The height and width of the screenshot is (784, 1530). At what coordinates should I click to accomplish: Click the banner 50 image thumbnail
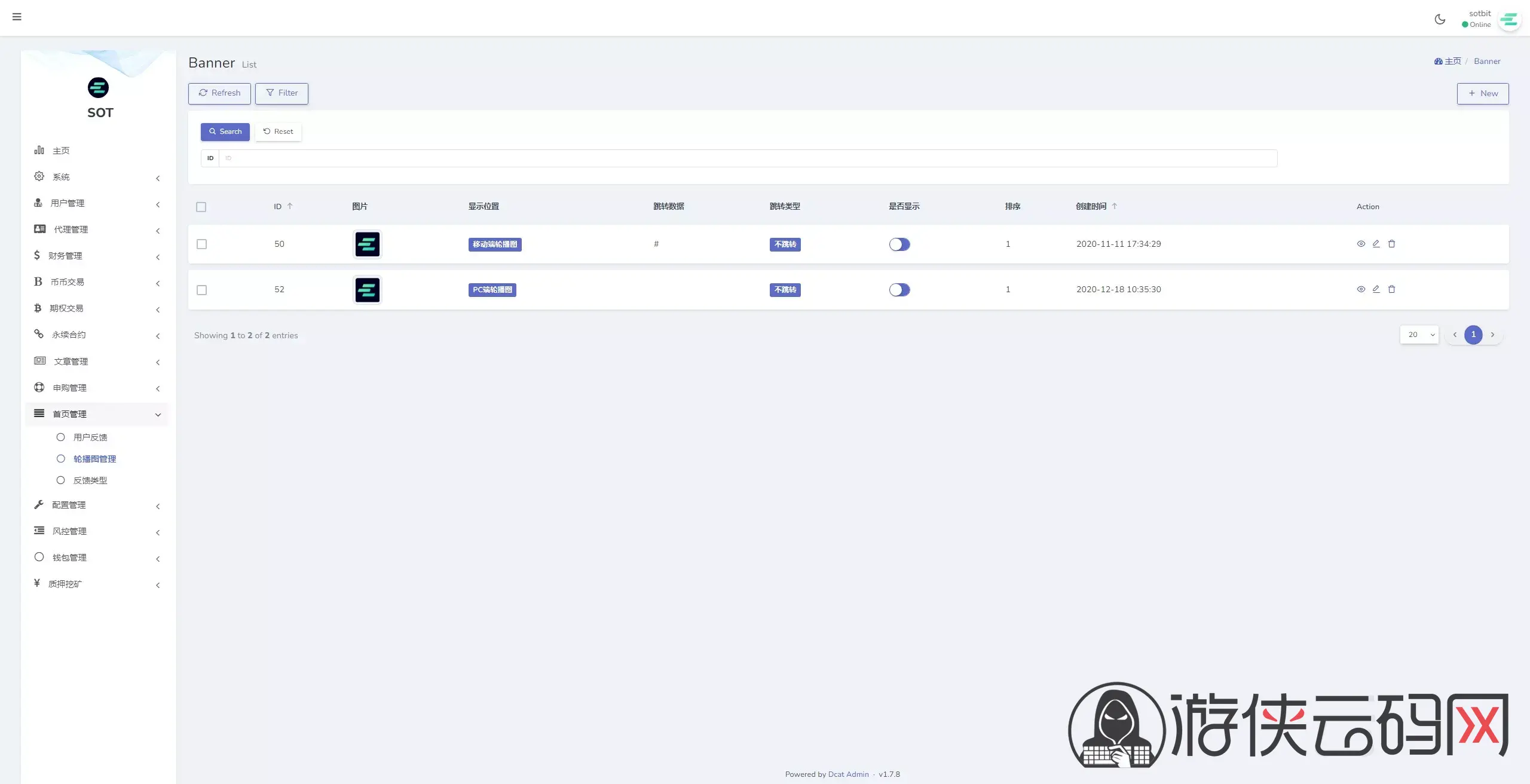[x=368, y=244]
